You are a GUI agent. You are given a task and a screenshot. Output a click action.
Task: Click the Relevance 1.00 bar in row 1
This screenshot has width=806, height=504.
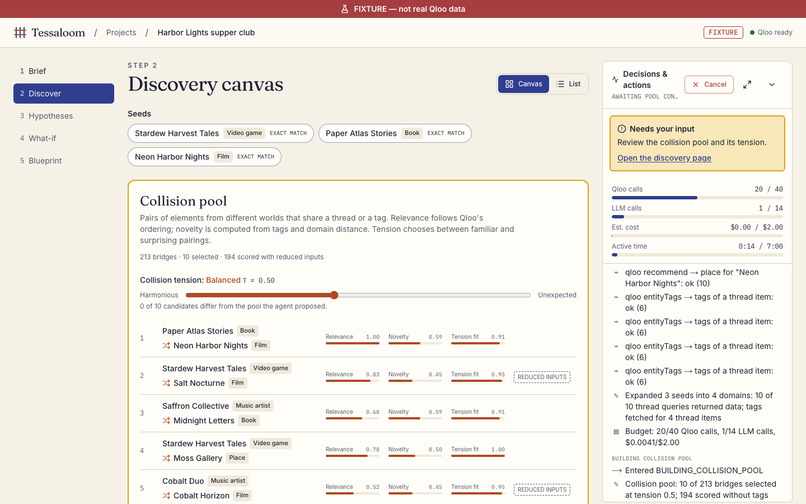click(352, 343)
